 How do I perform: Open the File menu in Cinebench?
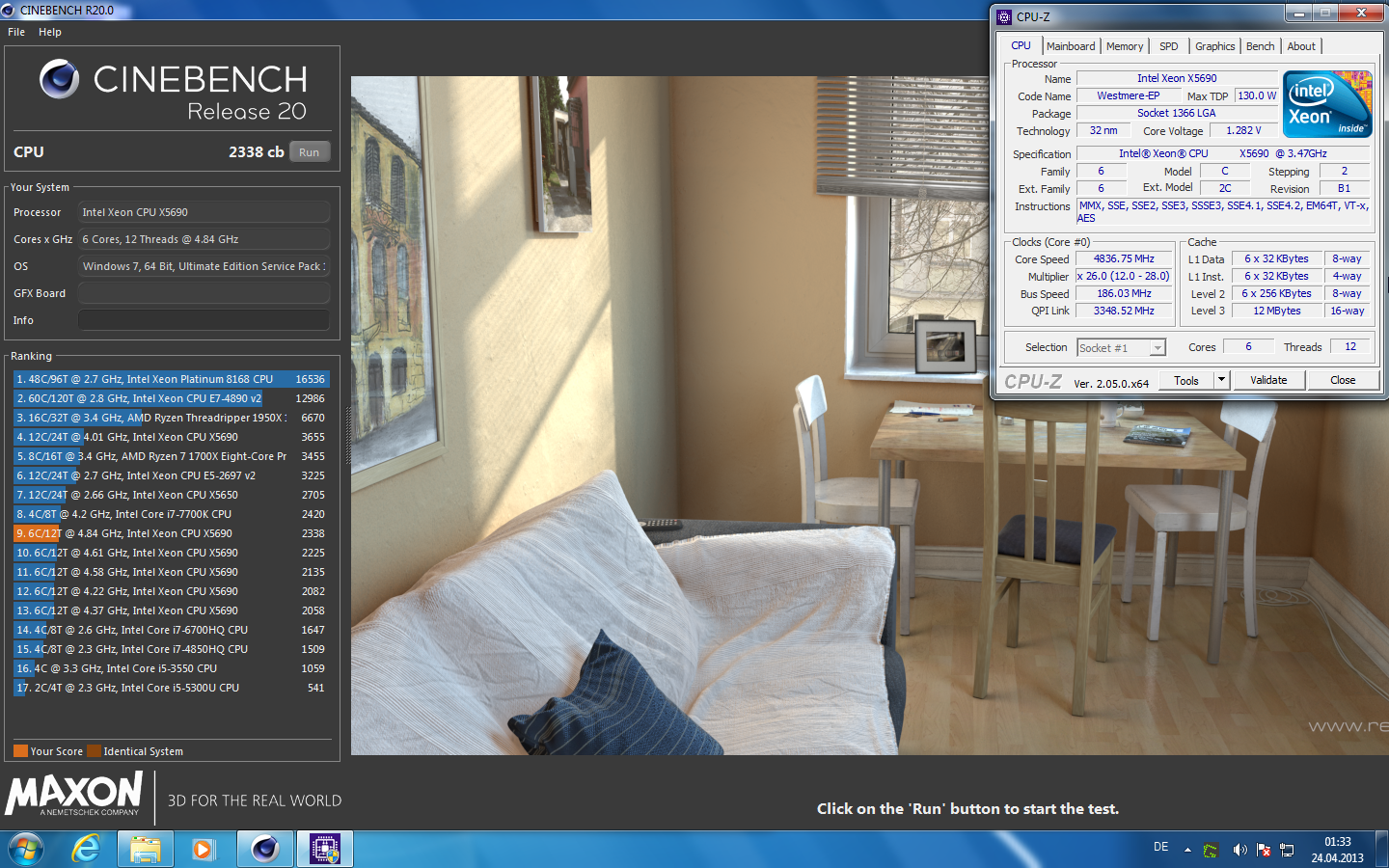tap(16, 32)
